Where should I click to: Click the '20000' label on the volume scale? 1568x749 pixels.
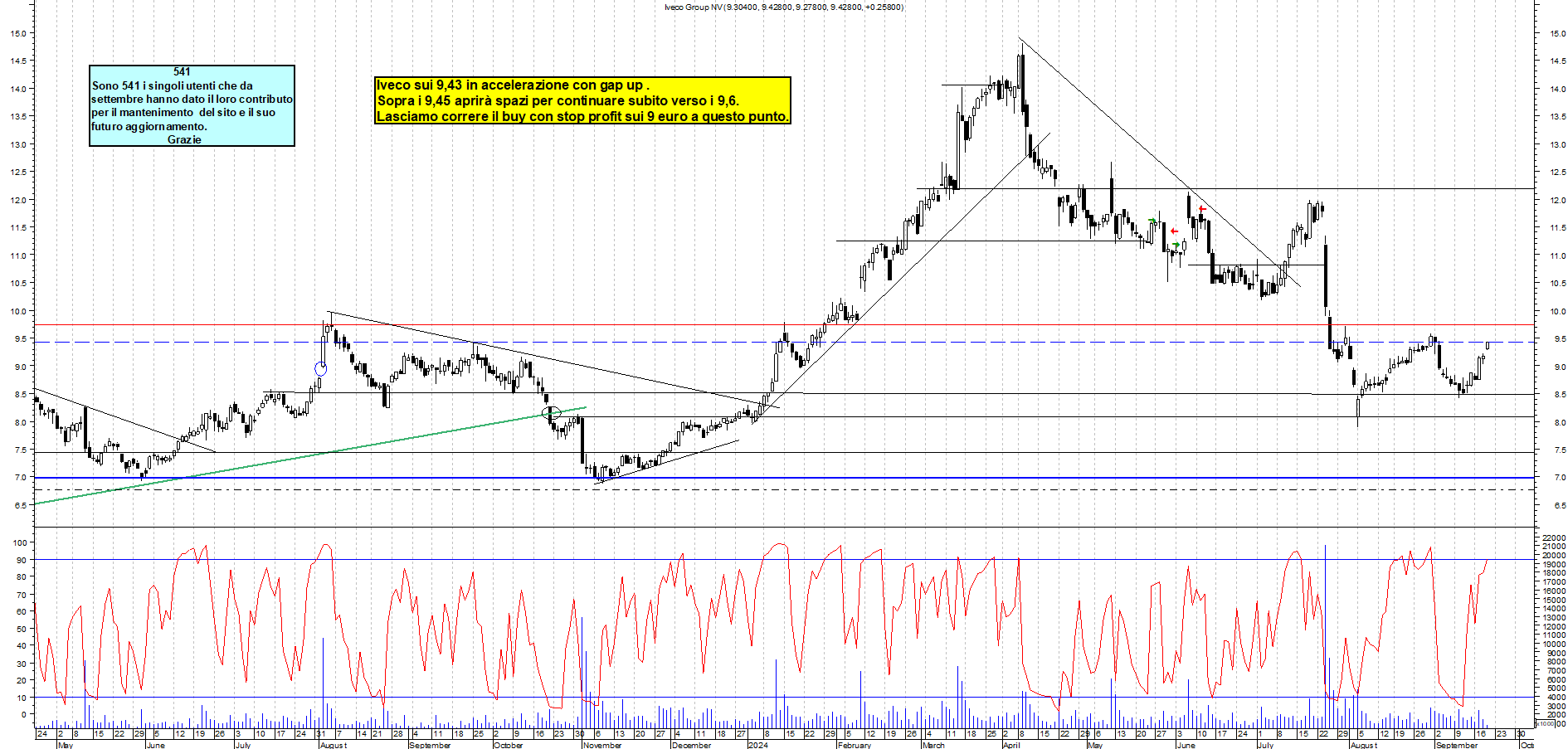click(x=1553, y=556)
